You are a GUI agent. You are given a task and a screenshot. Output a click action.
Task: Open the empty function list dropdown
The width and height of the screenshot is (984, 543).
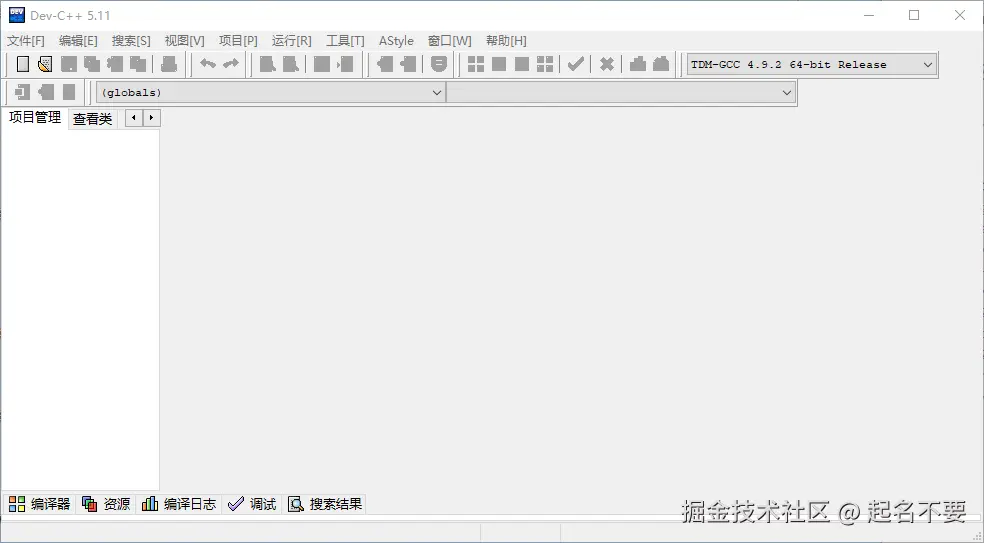(x=621, y=92)
